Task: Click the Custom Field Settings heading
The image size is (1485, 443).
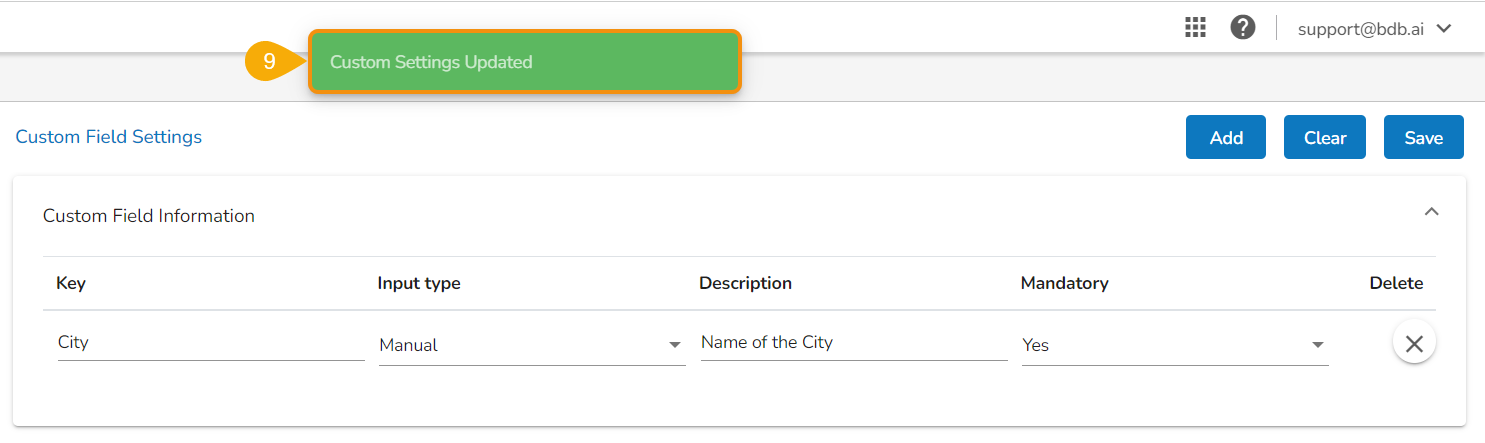Action: pos(109,137)
